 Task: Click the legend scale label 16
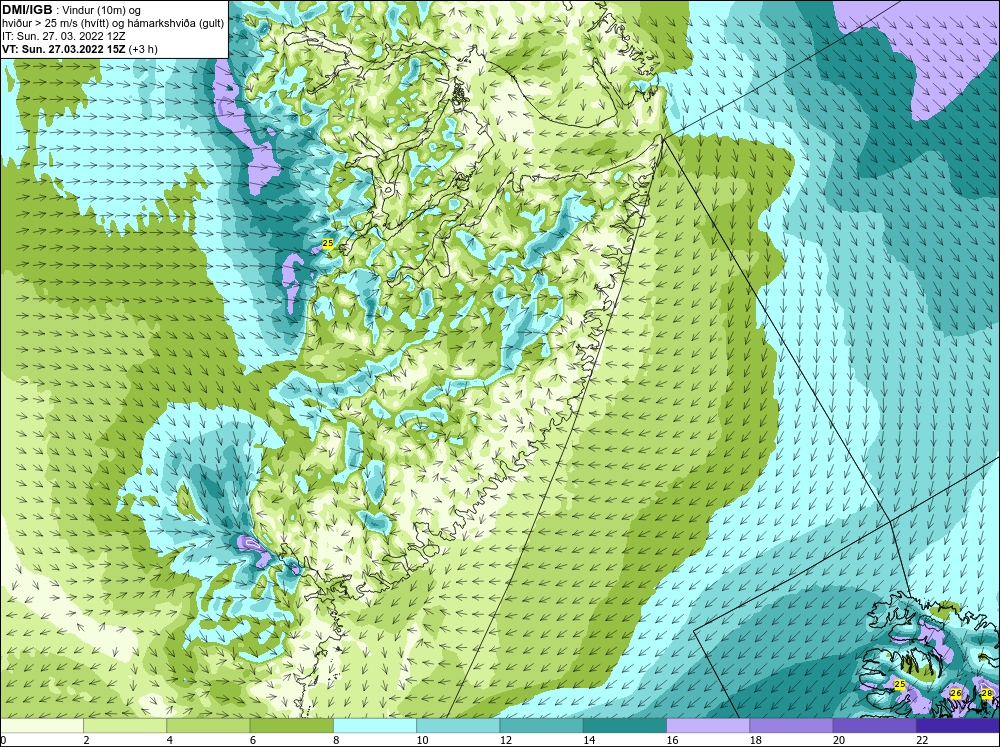coord(672,740)
